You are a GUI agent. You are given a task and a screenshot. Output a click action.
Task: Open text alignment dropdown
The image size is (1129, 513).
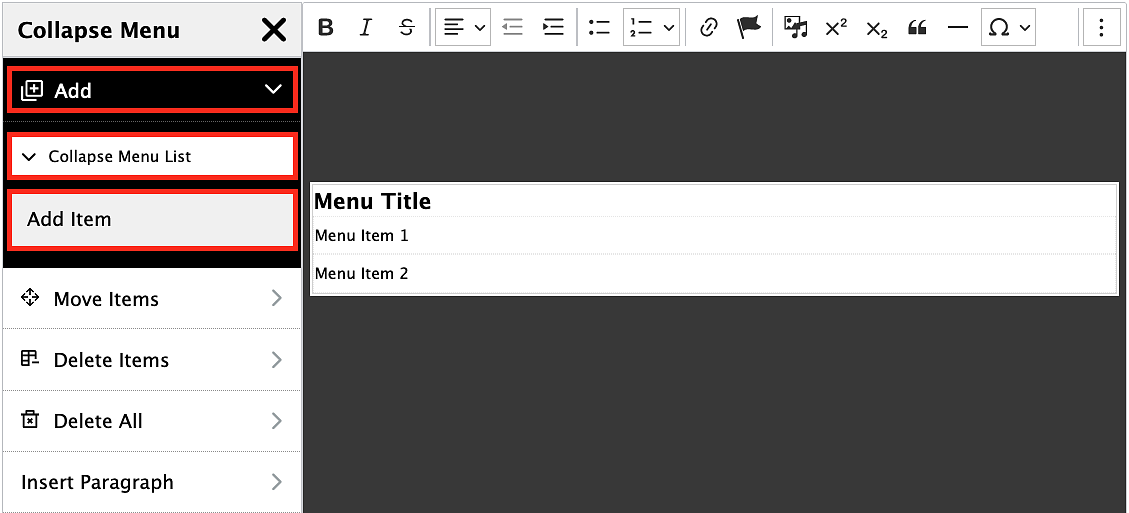(x=463, y=27)
